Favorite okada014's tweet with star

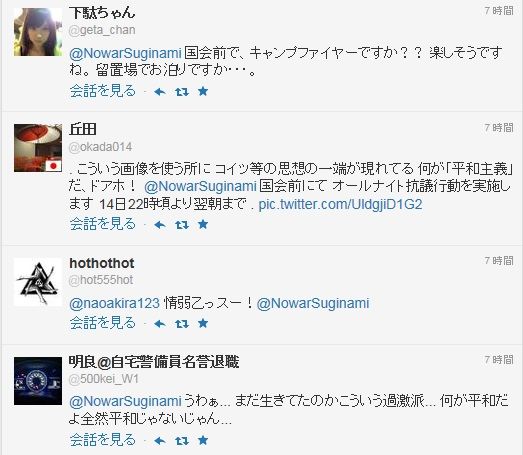point(203,224)
